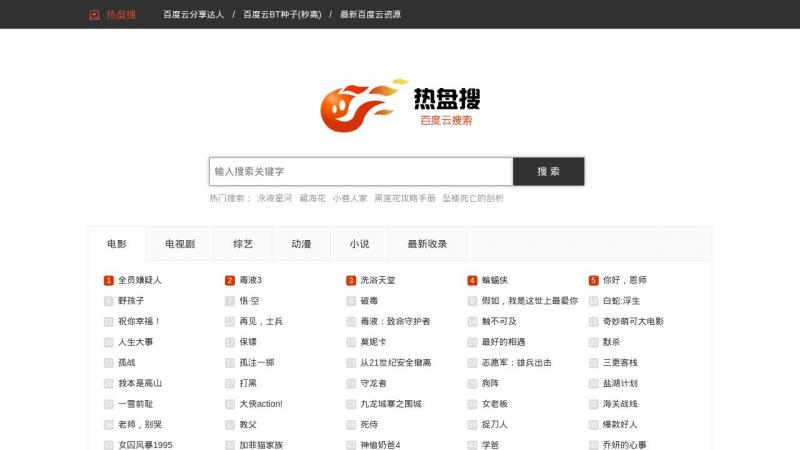Open movie 再见，士兵
Image resolution: width=800 pixels, height=450 pixels.
(261, 321)
